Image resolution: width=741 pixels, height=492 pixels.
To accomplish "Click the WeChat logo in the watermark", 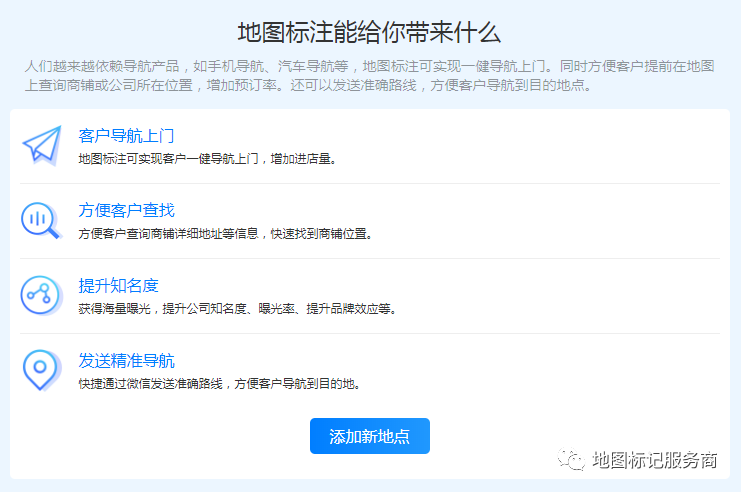I will point(571,460).
